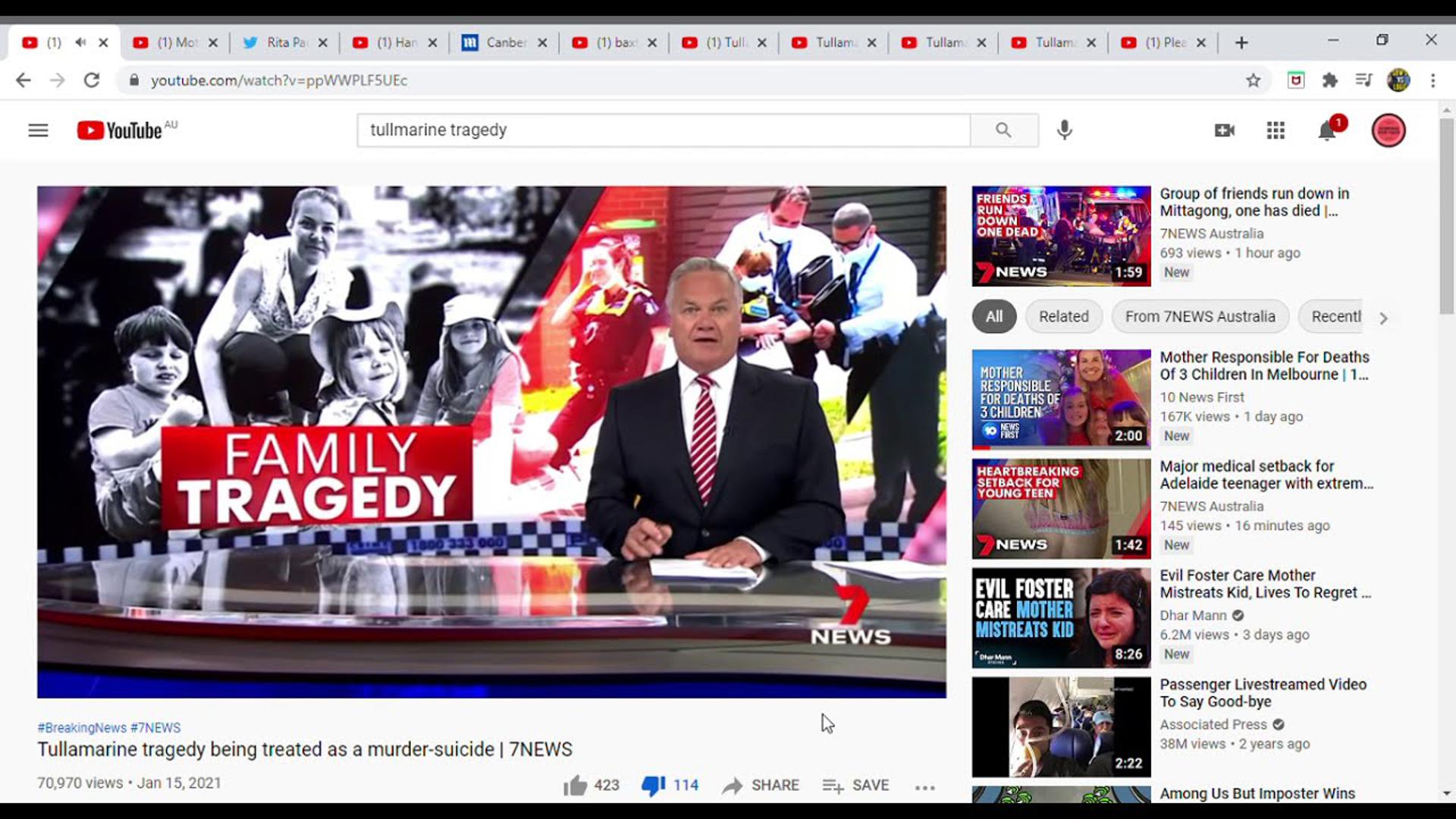Dislike the video with thumbs down

653,786
